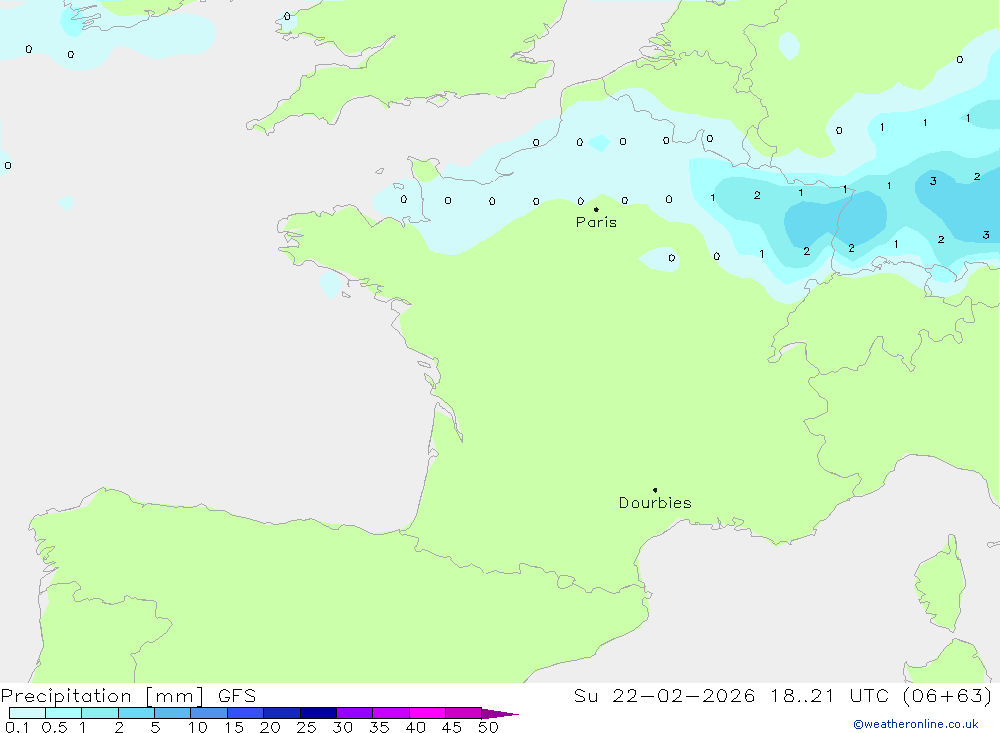Click the 0.1–0.5 mm legend swatch
The width and height of the screenshot is (1000, 733).
coord(27,713)
